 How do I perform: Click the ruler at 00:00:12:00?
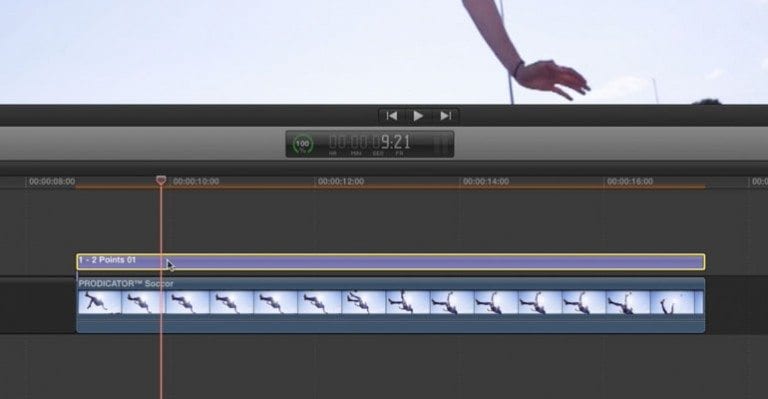point(341,181)
